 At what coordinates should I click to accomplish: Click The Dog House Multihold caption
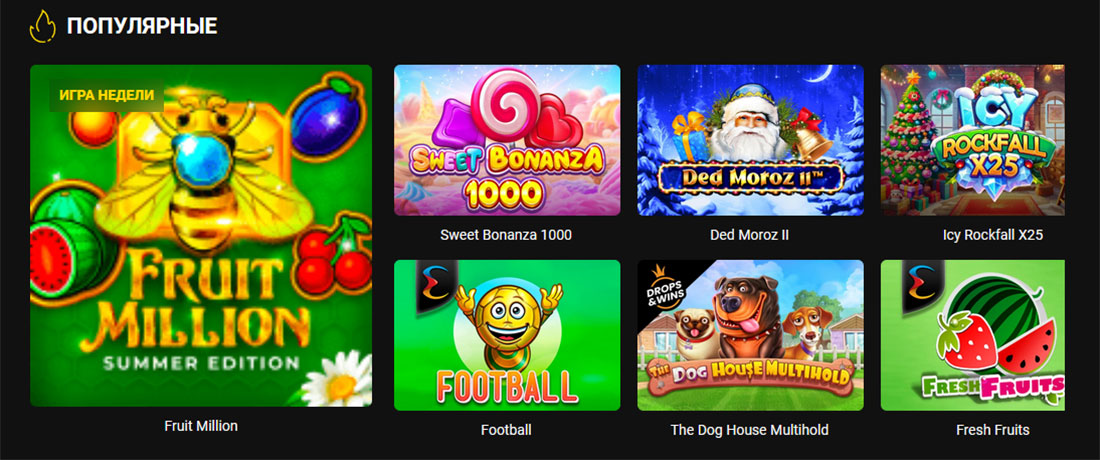click(x=750, y=430)
